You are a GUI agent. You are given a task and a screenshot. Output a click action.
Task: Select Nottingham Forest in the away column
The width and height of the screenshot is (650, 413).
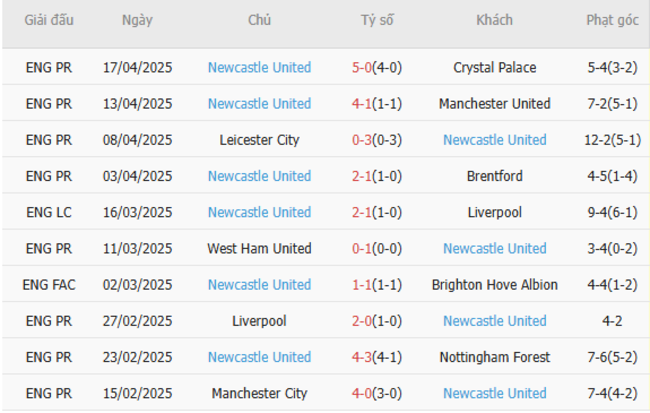[494, 357]
